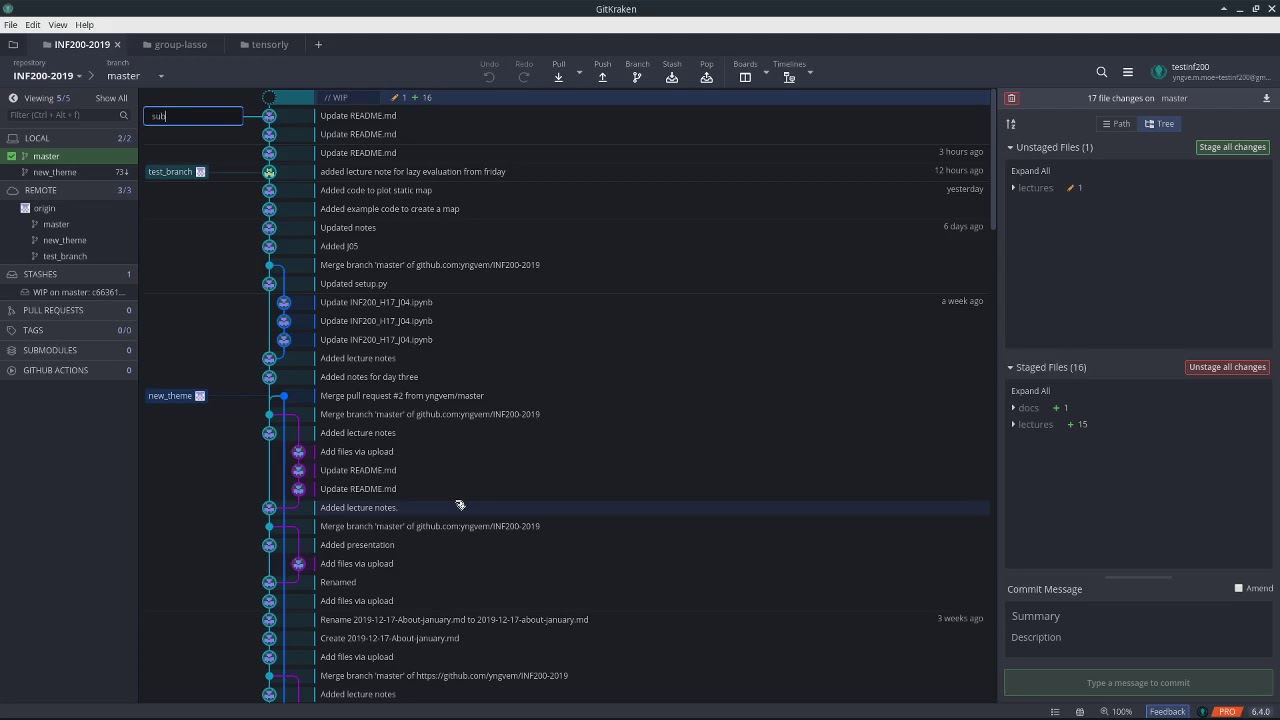Click the Pop stash icon
The height and width of the screenshot is (720, 1280).
pyautogui.click(x=707, y=78)
